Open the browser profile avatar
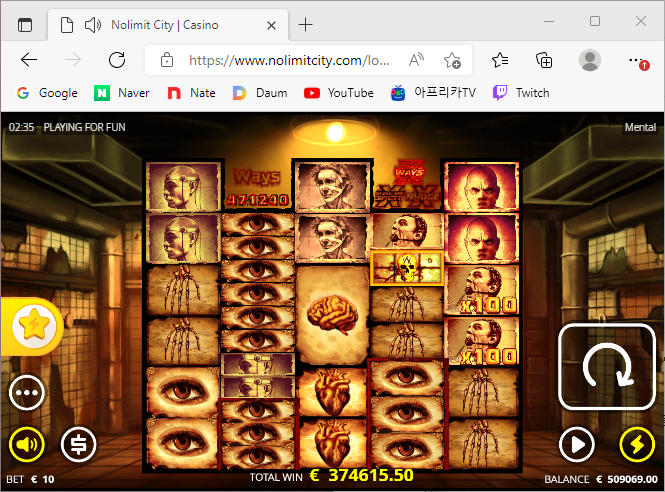This screenshot has width=665, height=492. (x=590, y=60)
